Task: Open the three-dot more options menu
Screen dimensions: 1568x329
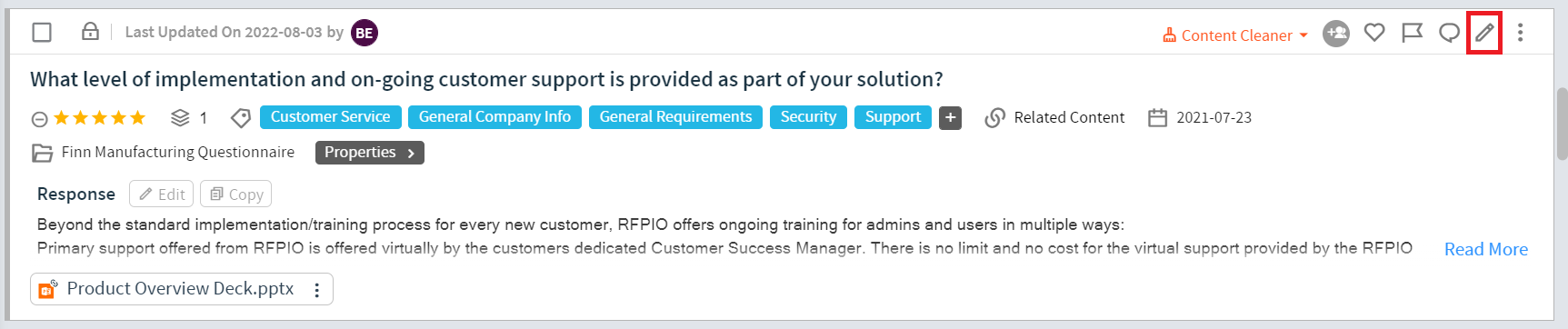Action: tap(1520, 34)
